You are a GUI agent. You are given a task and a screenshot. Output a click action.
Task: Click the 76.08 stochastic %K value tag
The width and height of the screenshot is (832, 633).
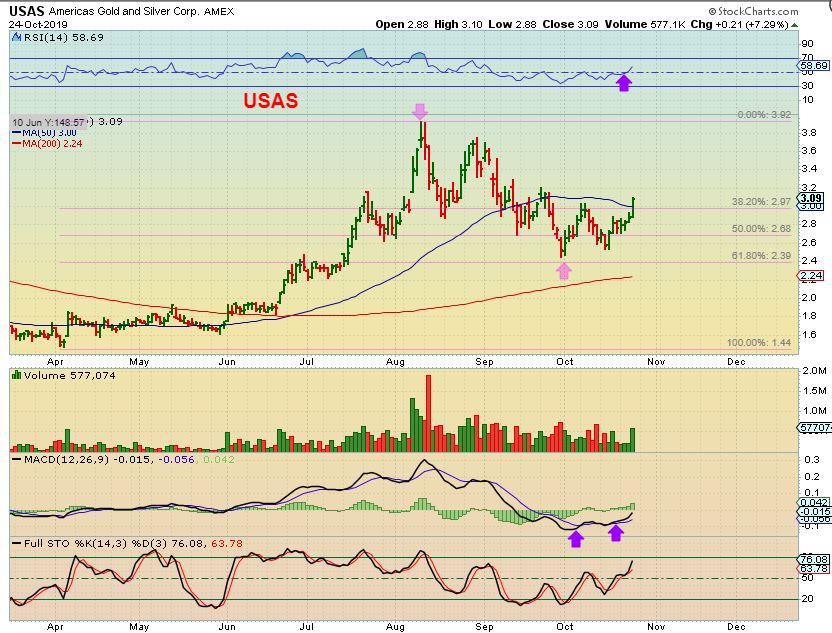814,560
